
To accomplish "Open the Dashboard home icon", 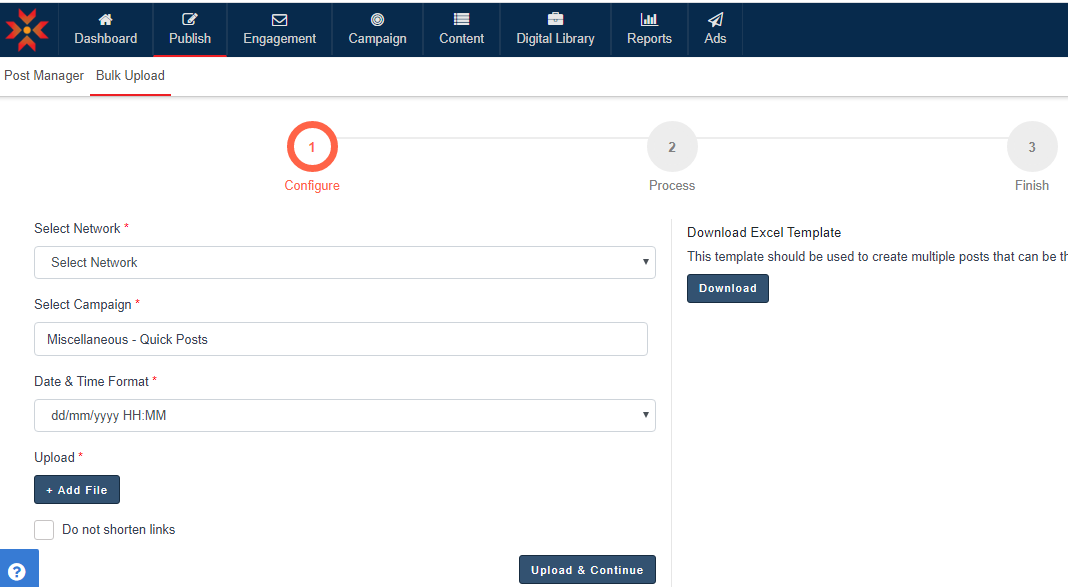I will tap(105, 19).
